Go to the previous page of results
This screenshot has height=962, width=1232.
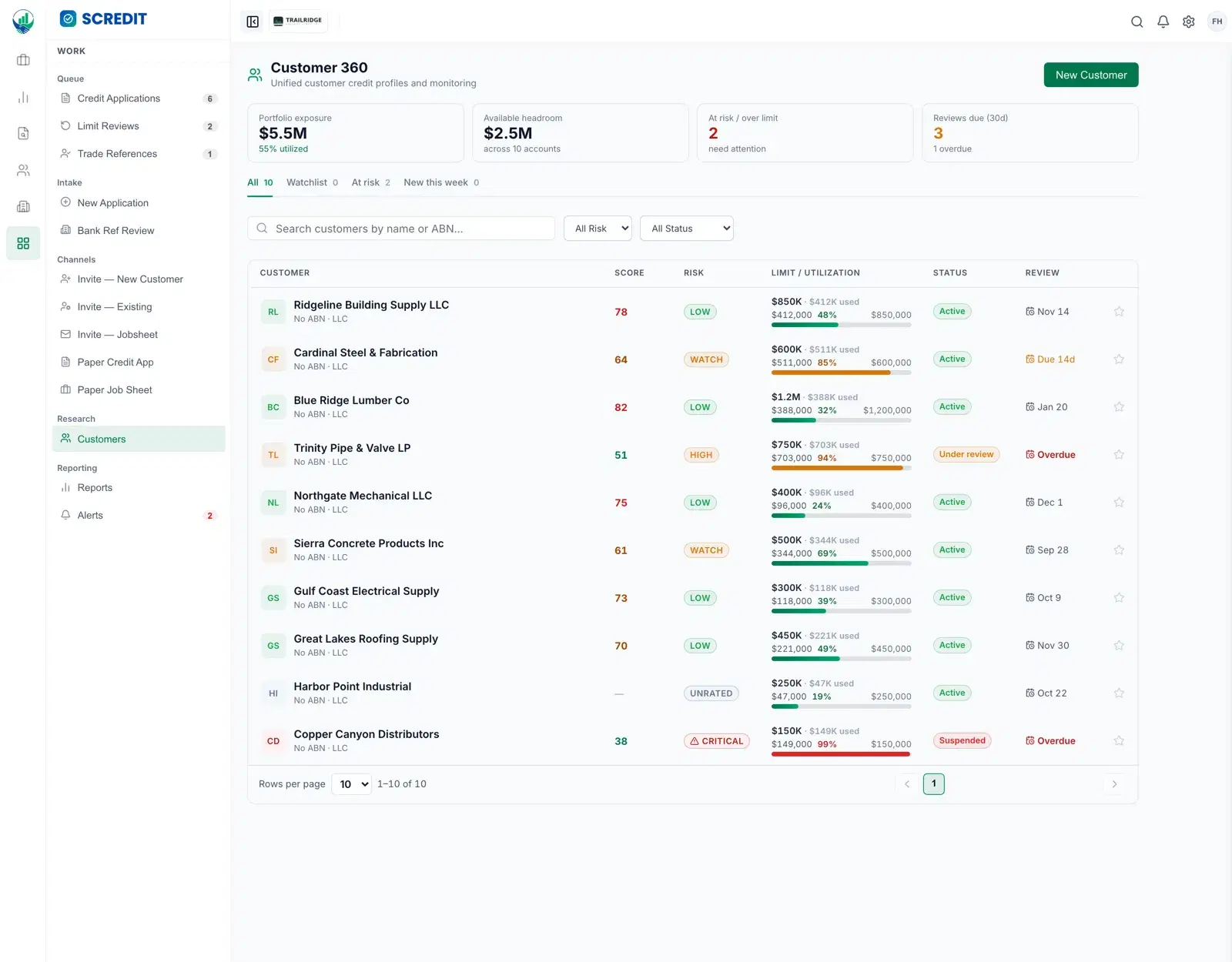[907, 784]
